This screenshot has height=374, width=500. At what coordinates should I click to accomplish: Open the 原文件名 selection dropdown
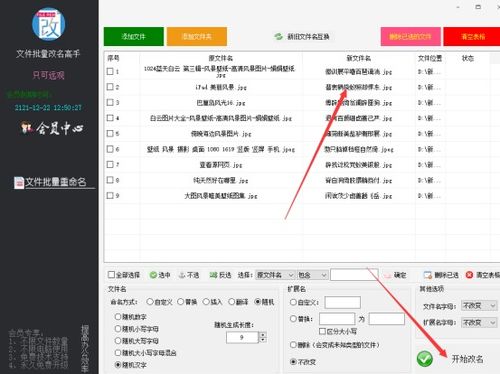[x=275, y=275]
